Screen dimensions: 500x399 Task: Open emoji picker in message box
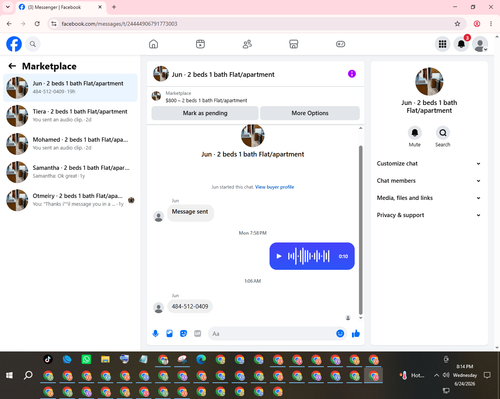click(340, 333)
